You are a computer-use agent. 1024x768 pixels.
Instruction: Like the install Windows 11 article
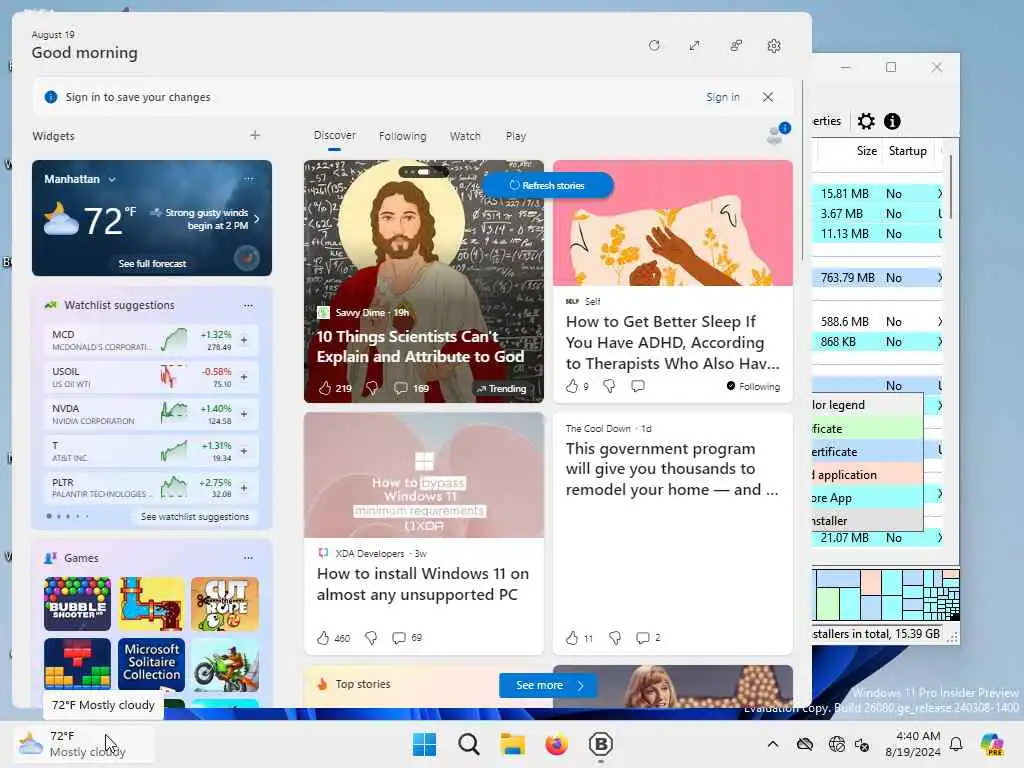pos(323,637)
